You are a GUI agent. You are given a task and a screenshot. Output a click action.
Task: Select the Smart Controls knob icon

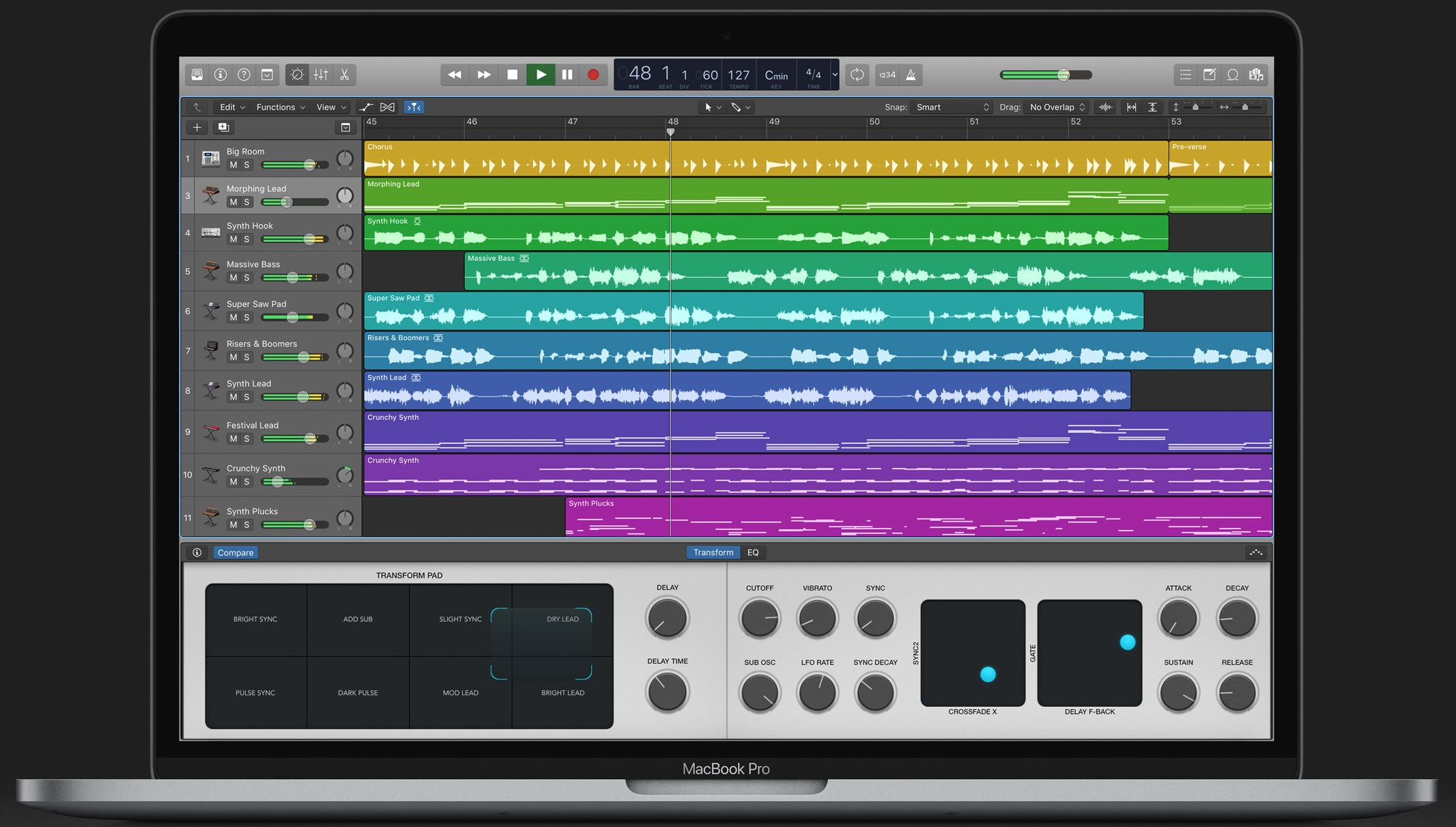coord(297,74)
